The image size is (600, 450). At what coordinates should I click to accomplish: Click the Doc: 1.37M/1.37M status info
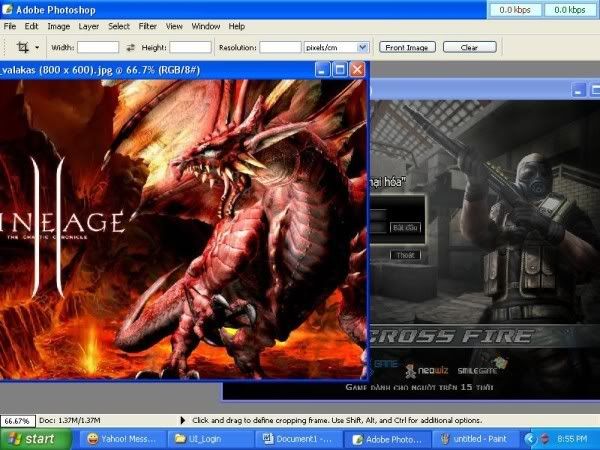[70, 421]
